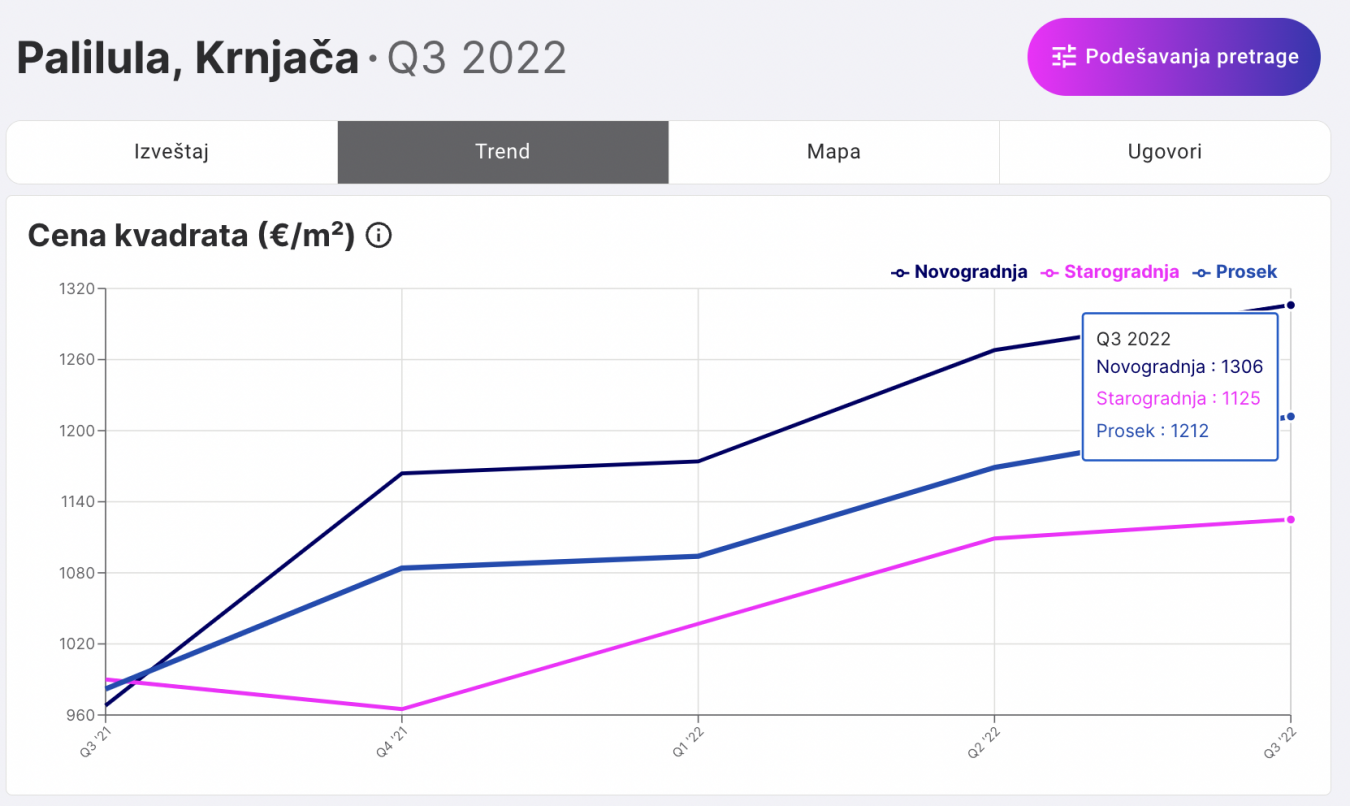Image resolution: width=1350 pixels, height=806 pixels.
Task: Click the info icon beside Cena kvadrata
Action: point(379,236)
